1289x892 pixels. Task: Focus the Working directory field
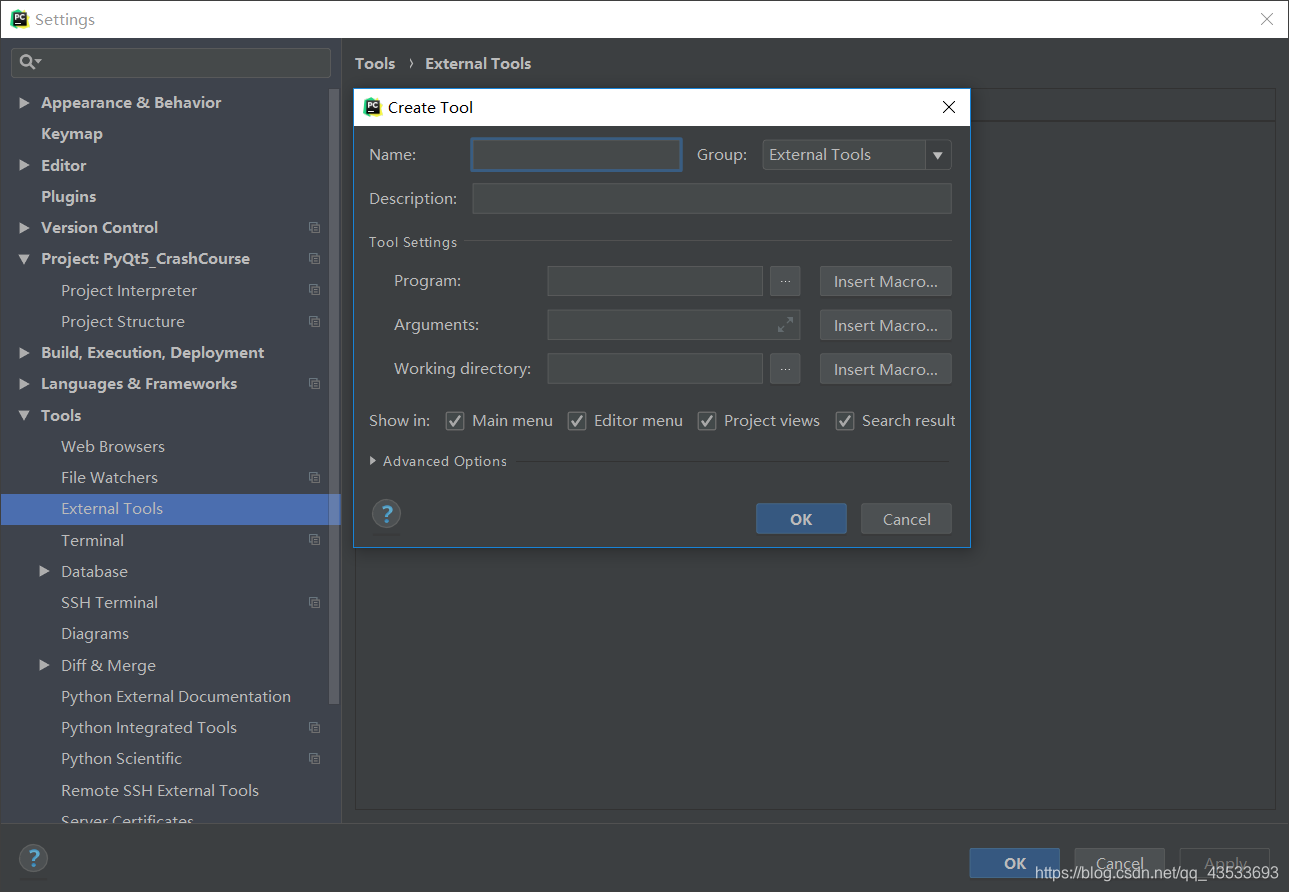(655, 369)
